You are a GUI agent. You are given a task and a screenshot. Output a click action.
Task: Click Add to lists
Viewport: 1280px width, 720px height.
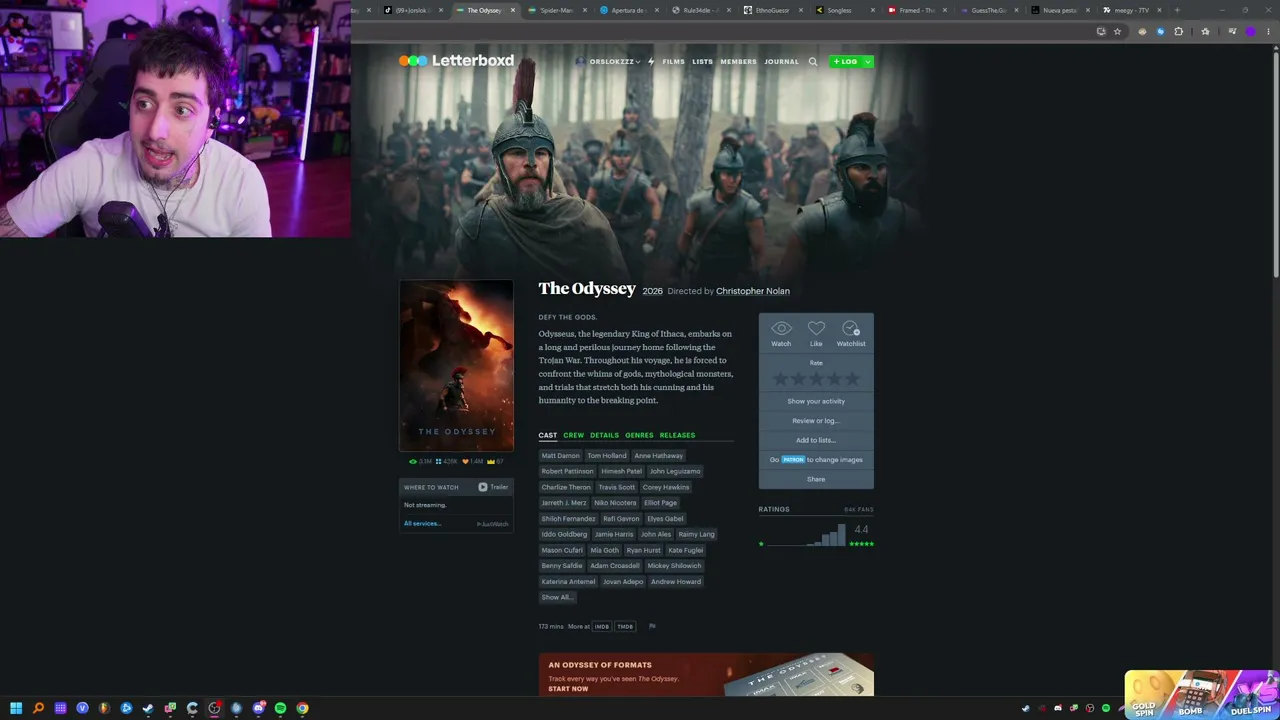(x=816, y=440)
